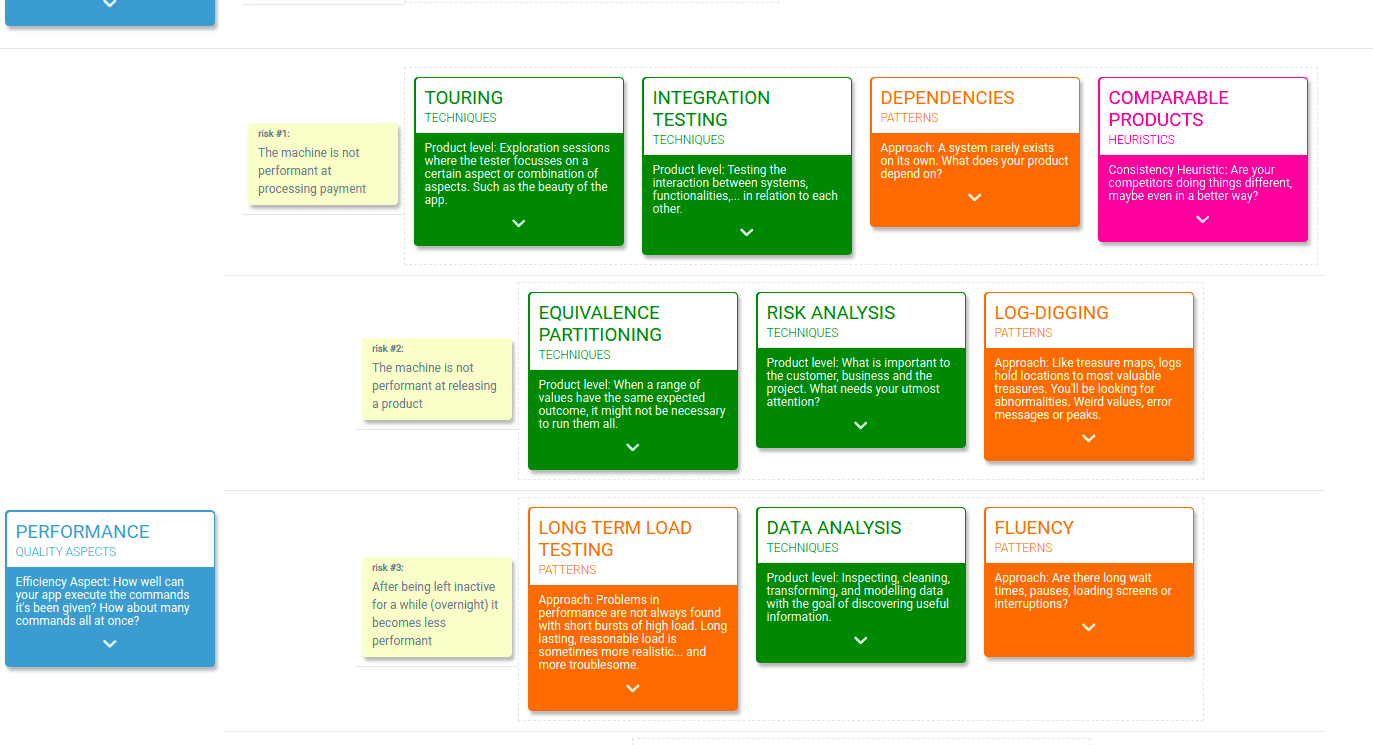Click the Consistency Heuristic description text
The image size is (1373, 745).
[x=1203, y=183]
